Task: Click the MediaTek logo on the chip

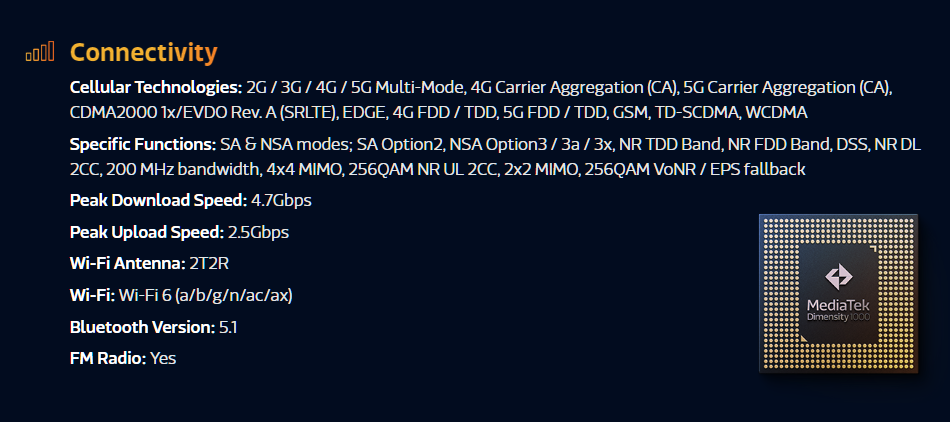Action: (x=837, y=277)
